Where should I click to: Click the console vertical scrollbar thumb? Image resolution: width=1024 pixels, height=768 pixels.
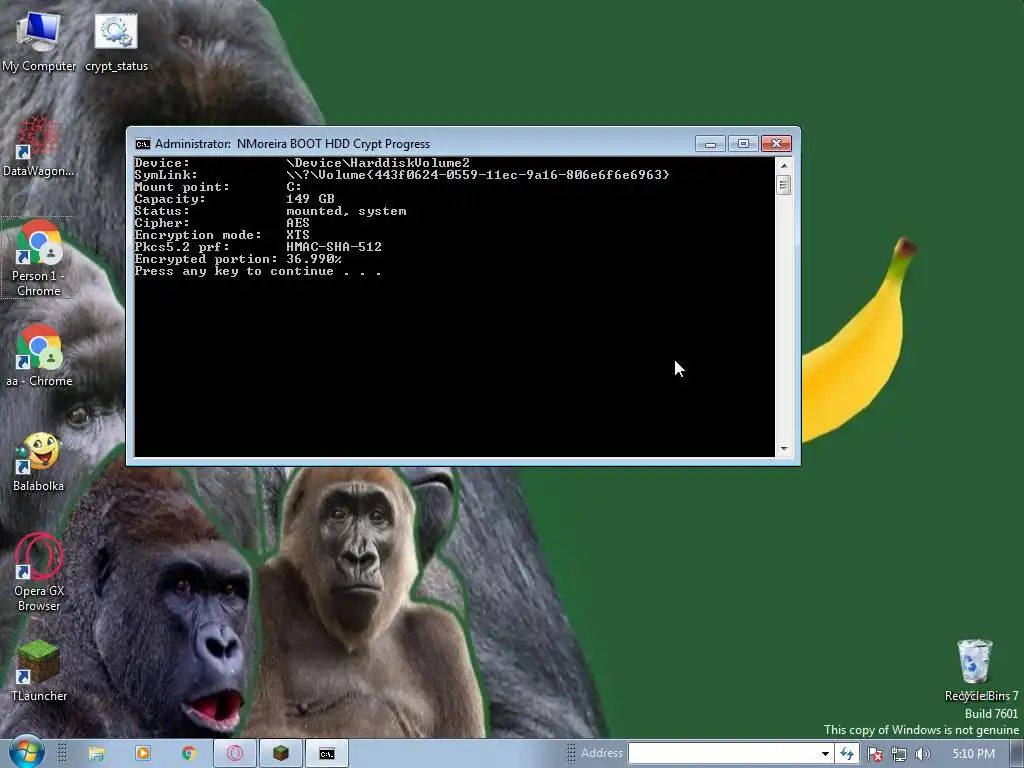(x=784, y=185)
